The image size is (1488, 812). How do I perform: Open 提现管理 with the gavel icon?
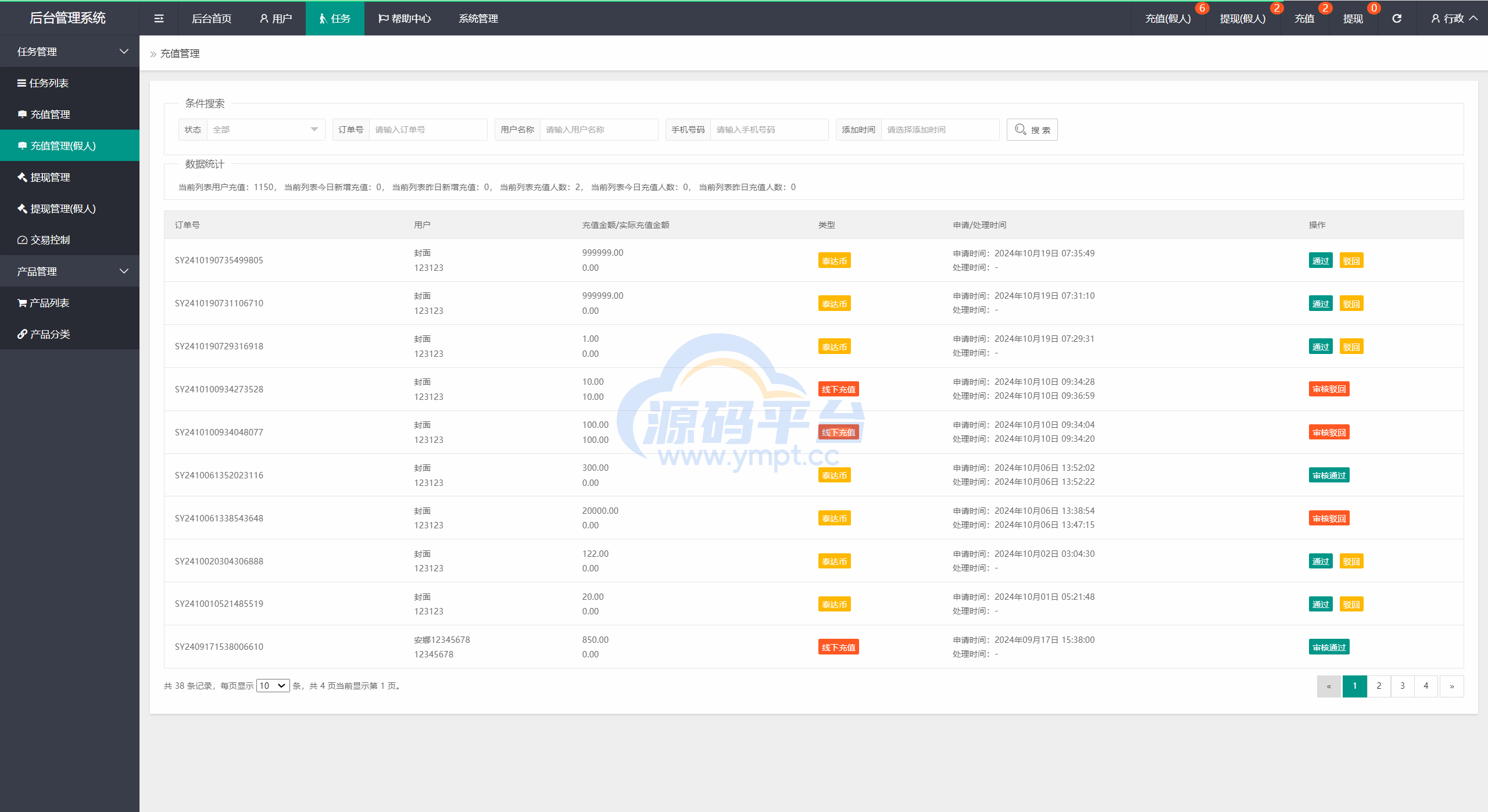click(50, 177)
